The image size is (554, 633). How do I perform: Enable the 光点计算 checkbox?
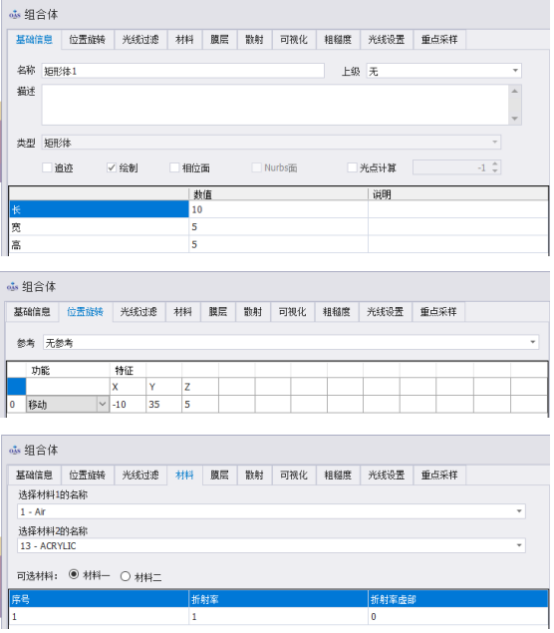352,168
